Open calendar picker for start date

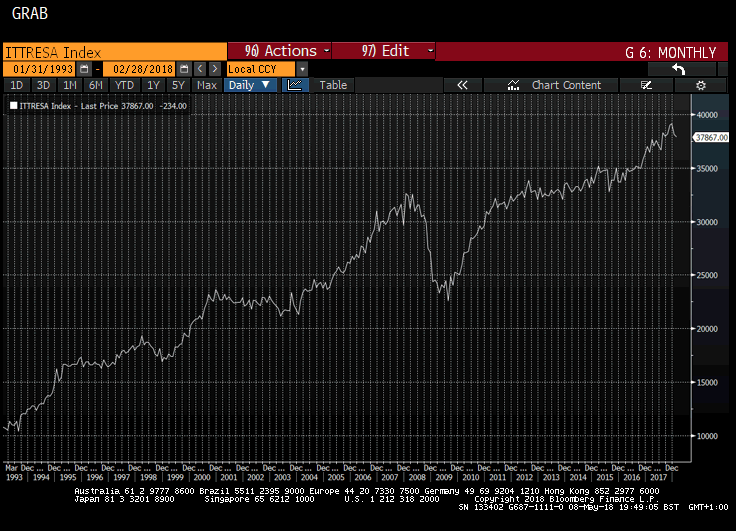coord(84,68)
